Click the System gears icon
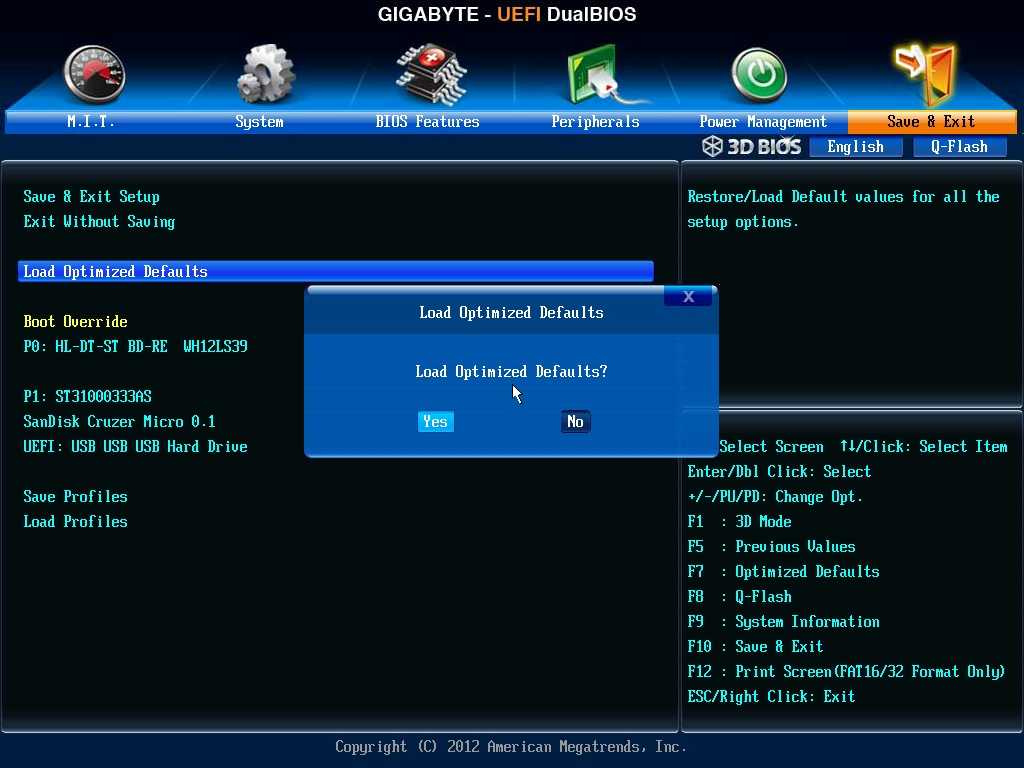Image resolution: width=1024 pixels, height=768 pixels. 264,74
